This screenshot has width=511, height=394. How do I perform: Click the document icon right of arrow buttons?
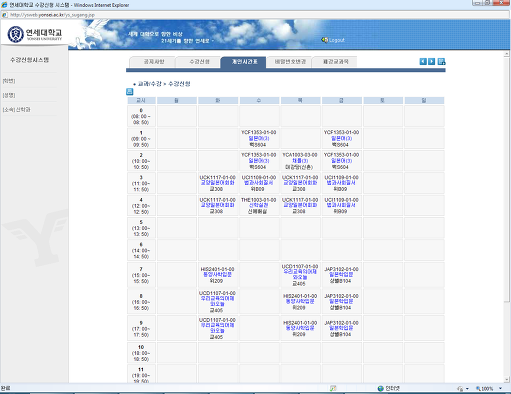coord(441,61)
